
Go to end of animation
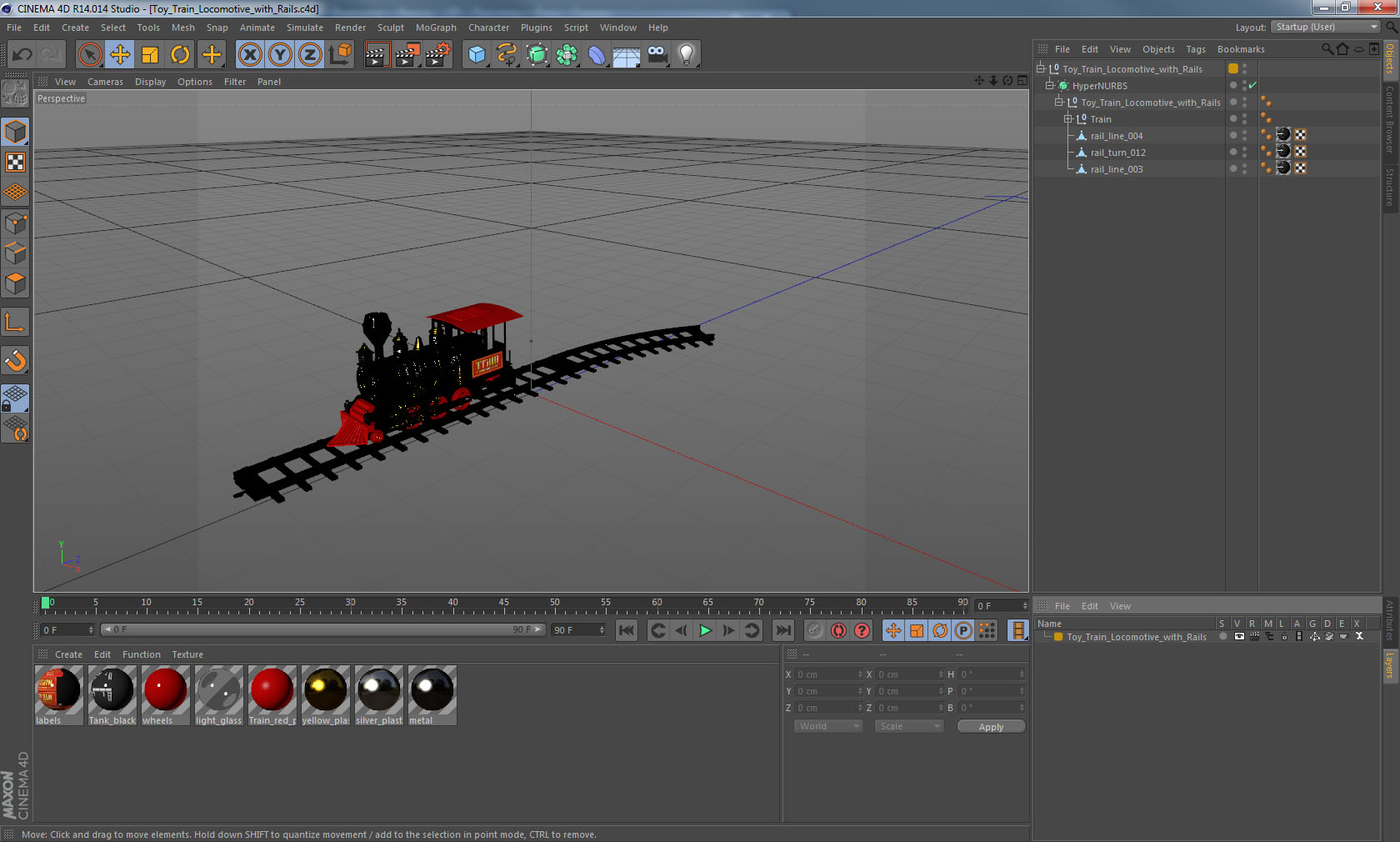(783, 630)
